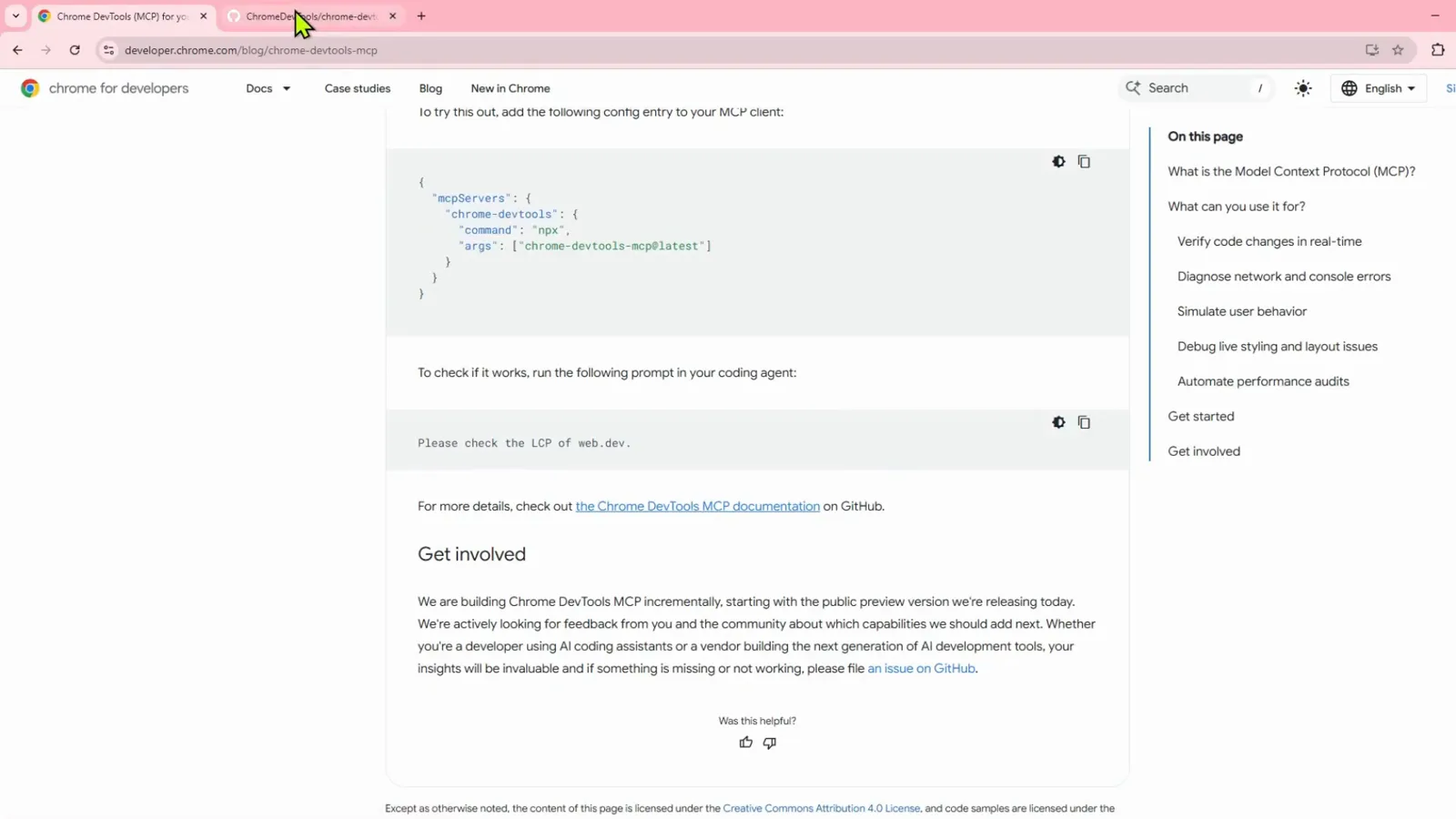Screen dimensions: 1456x819
Task: Click the browser back arrow
Action: pos(17,50)
